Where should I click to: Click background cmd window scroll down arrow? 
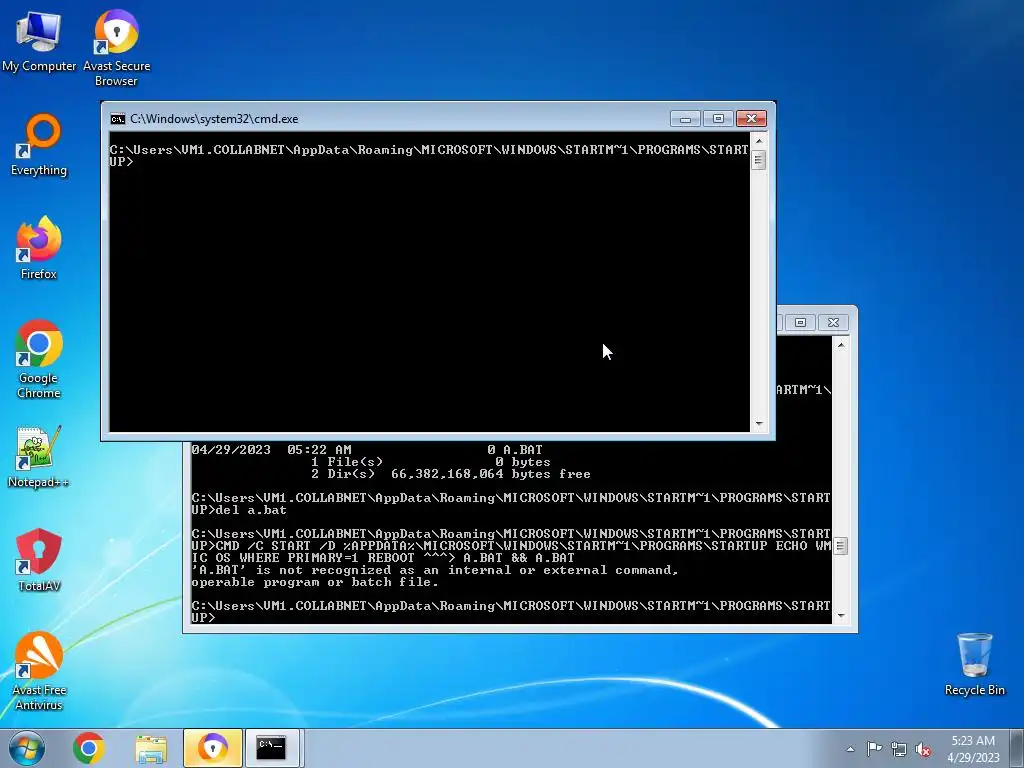[x=841, y=616]
